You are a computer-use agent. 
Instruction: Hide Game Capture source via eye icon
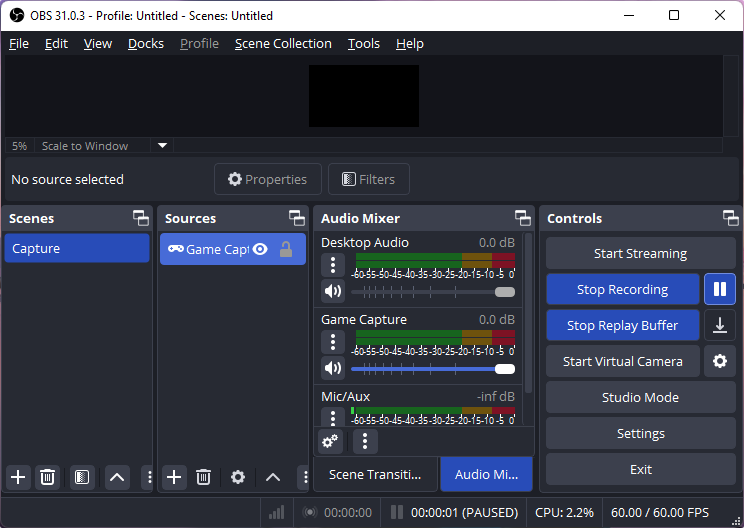260,249
